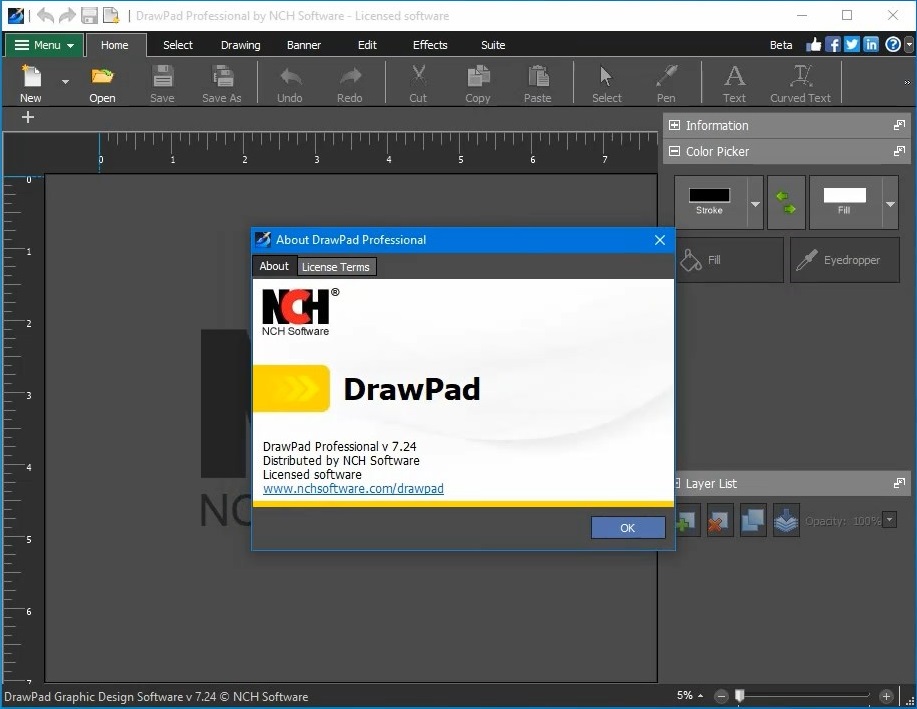Screen dimensions: 917x709
Task: Click the Save toolbar icon
Action: pyautogui.click(x=162, y=83)
